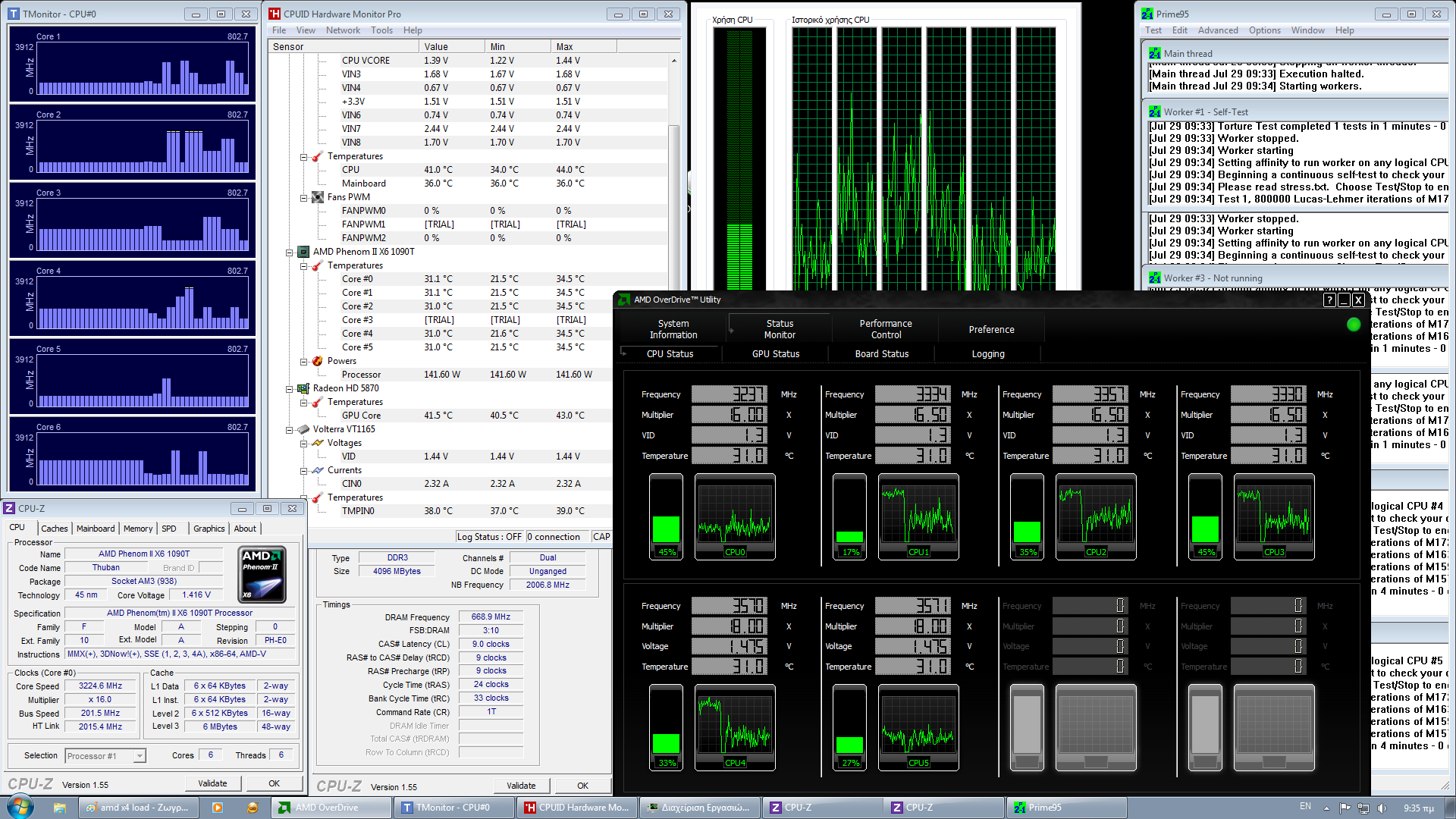Click the CPU2 usage history graph

tap(1096, 516)
